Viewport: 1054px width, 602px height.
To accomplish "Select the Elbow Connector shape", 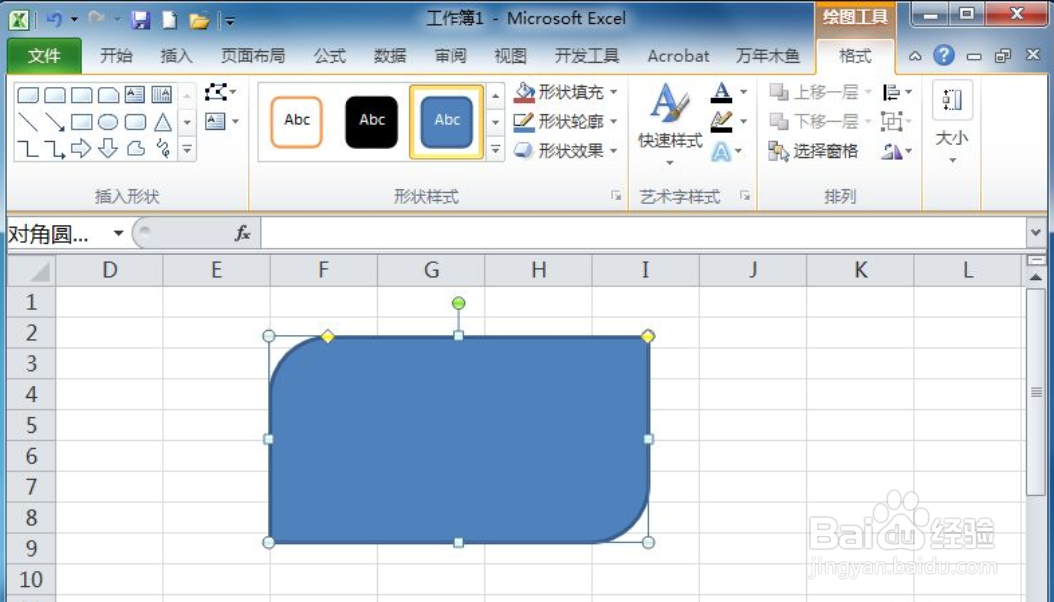I will (28, 148).
